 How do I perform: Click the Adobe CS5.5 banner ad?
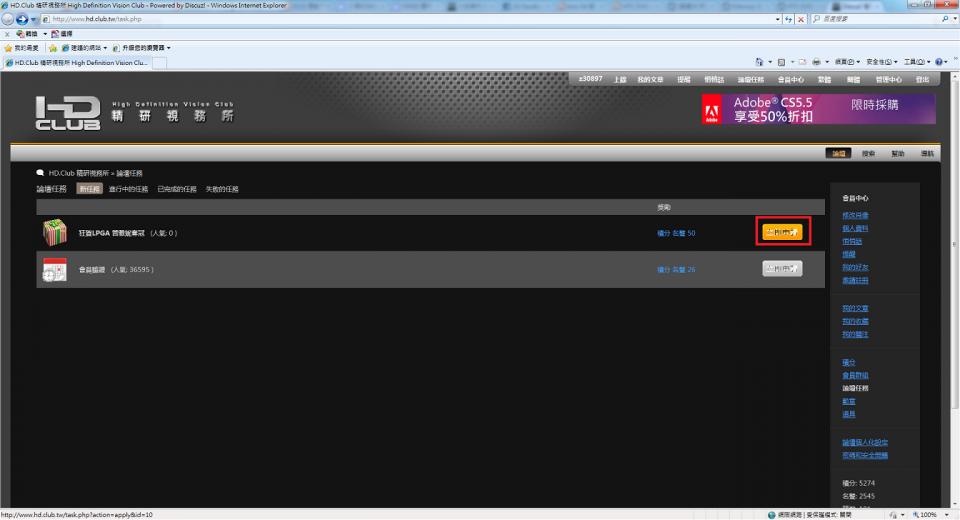[818, 109]
